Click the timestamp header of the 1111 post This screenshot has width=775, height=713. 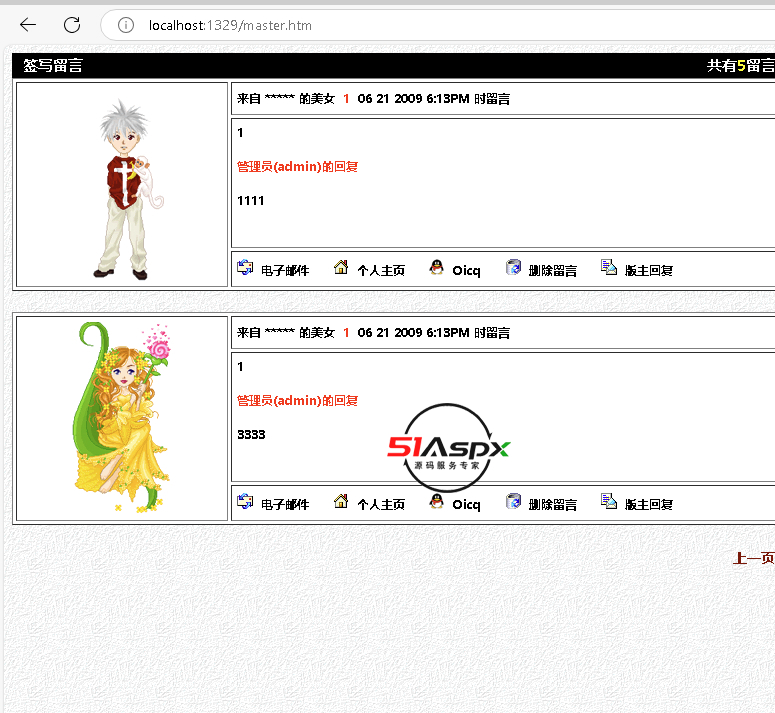pos(373,99)
